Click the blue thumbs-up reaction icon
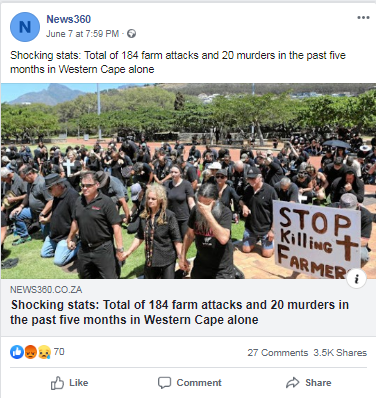This screenshot has width=376, height=398. pos(17,352)
